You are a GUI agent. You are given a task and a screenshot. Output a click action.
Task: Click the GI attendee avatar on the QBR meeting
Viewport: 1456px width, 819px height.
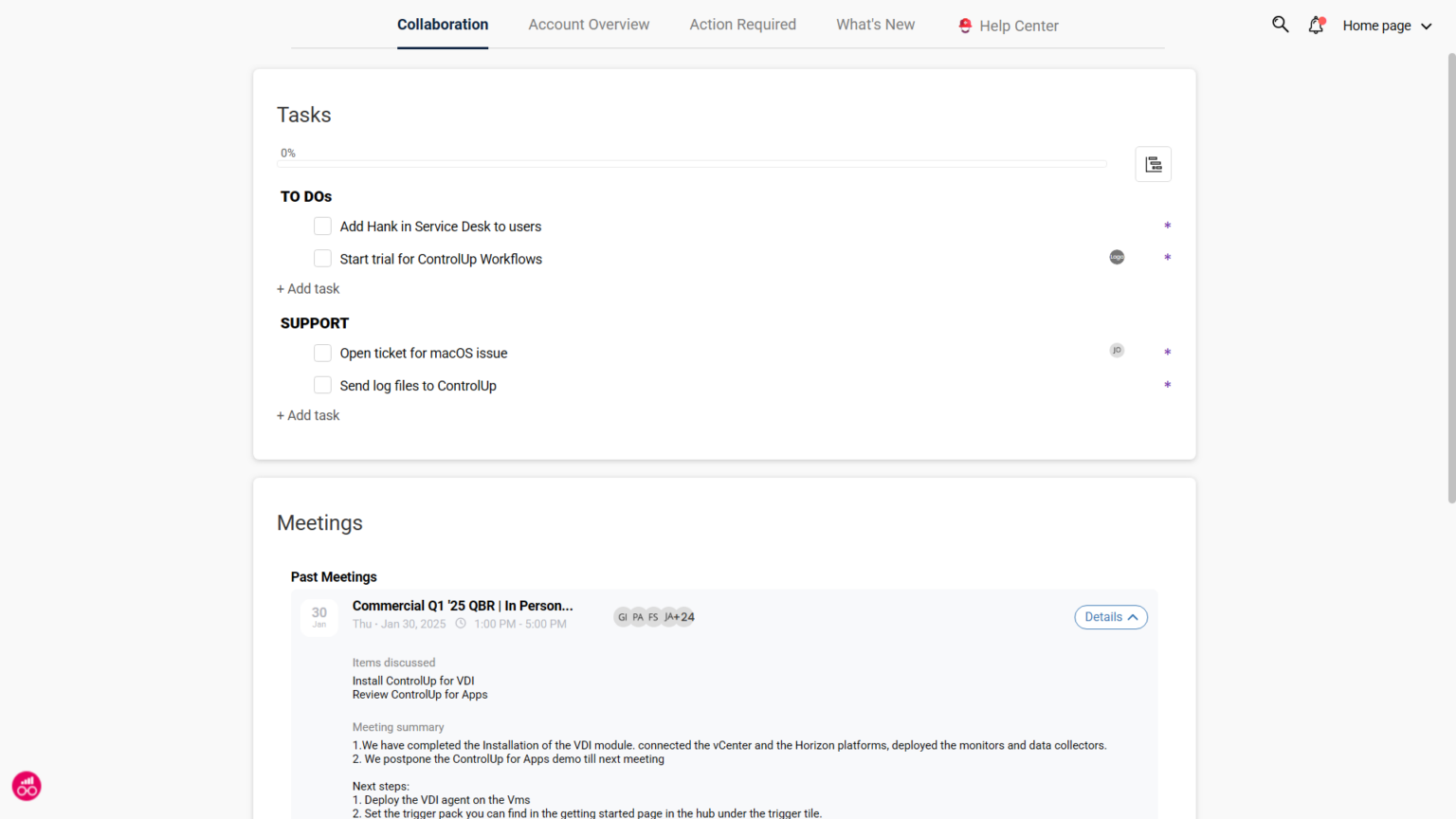click(623, 616)
